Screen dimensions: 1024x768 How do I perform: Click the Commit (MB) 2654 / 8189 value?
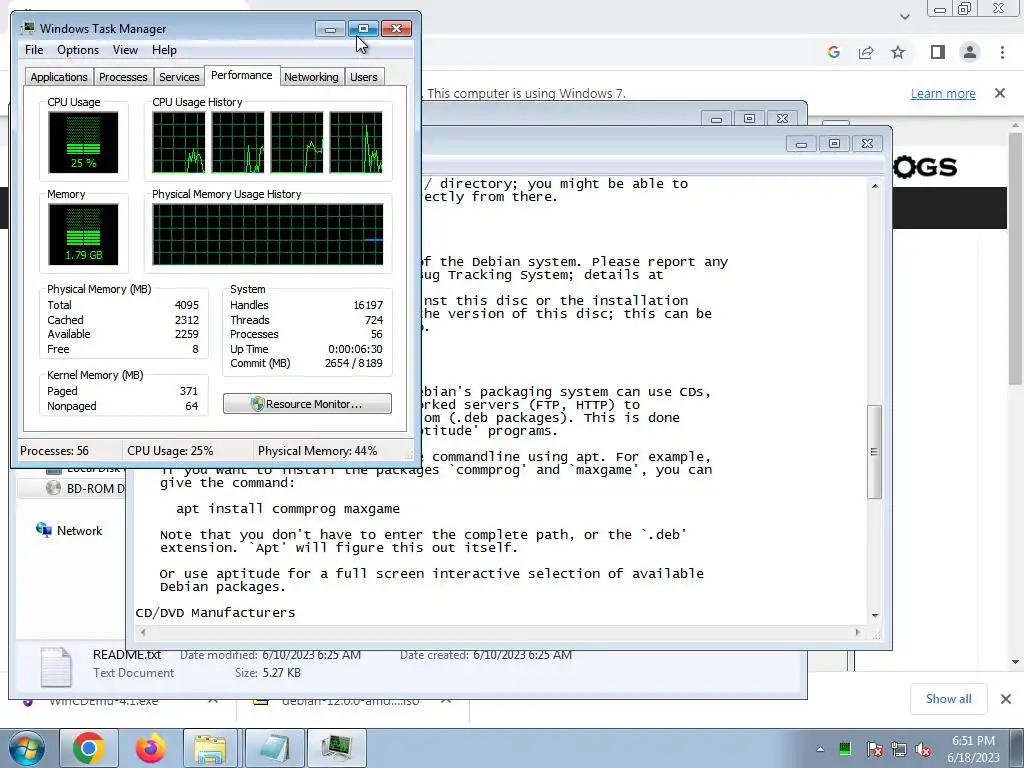(x=353, y=363)
